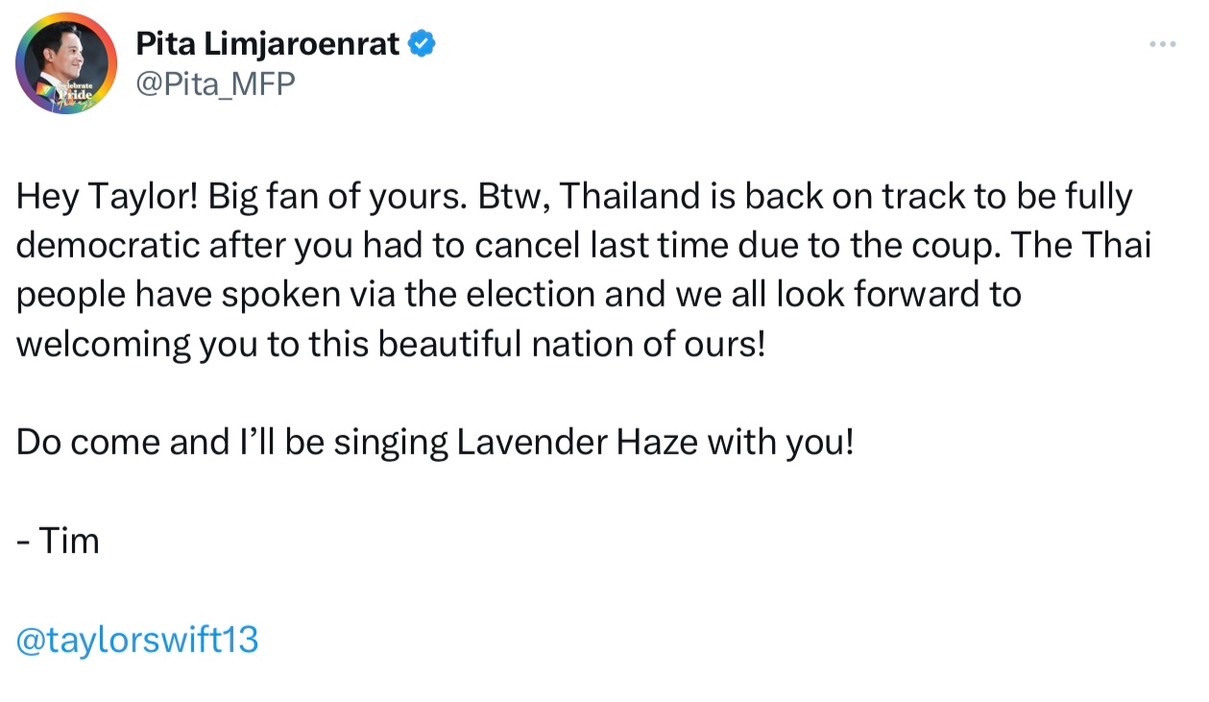Click the line mentioning Lavender Haze
This screenshot has height=702, width=1209.
(435, 442)
